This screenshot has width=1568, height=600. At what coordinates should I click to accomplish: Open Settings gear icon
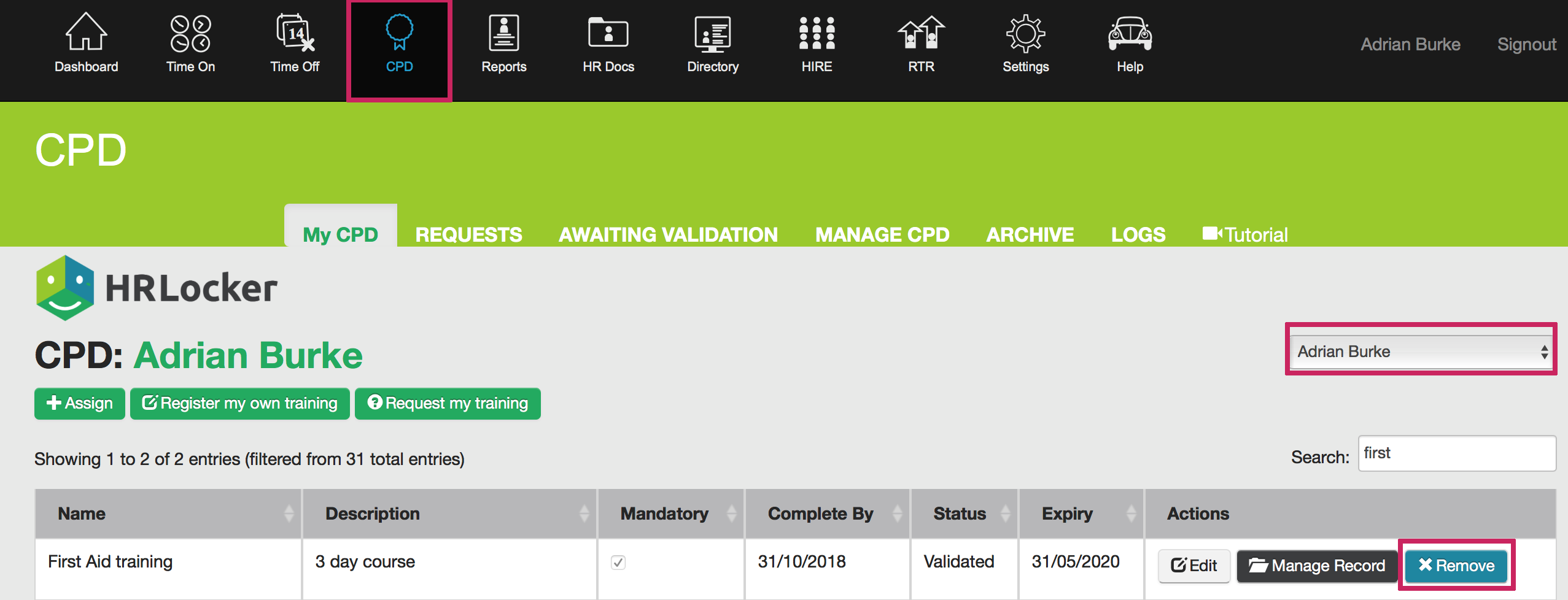point(1025,34)
